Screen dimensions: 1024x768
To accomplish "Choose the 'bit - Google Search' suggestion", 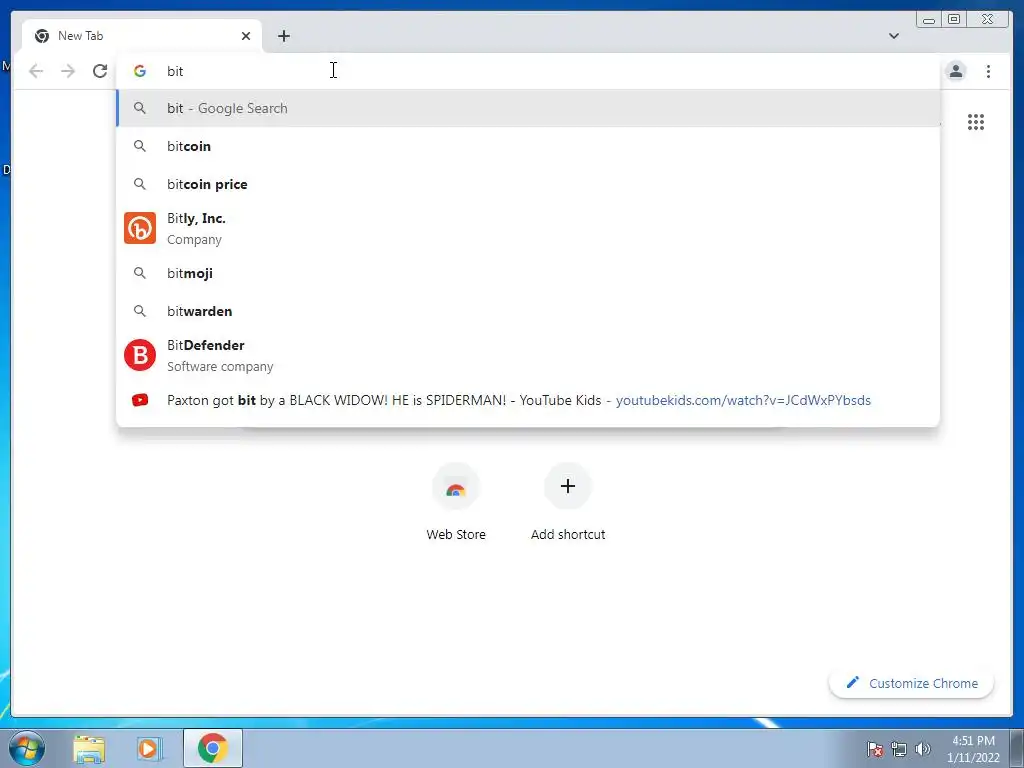I will click(x=528, y=108).
